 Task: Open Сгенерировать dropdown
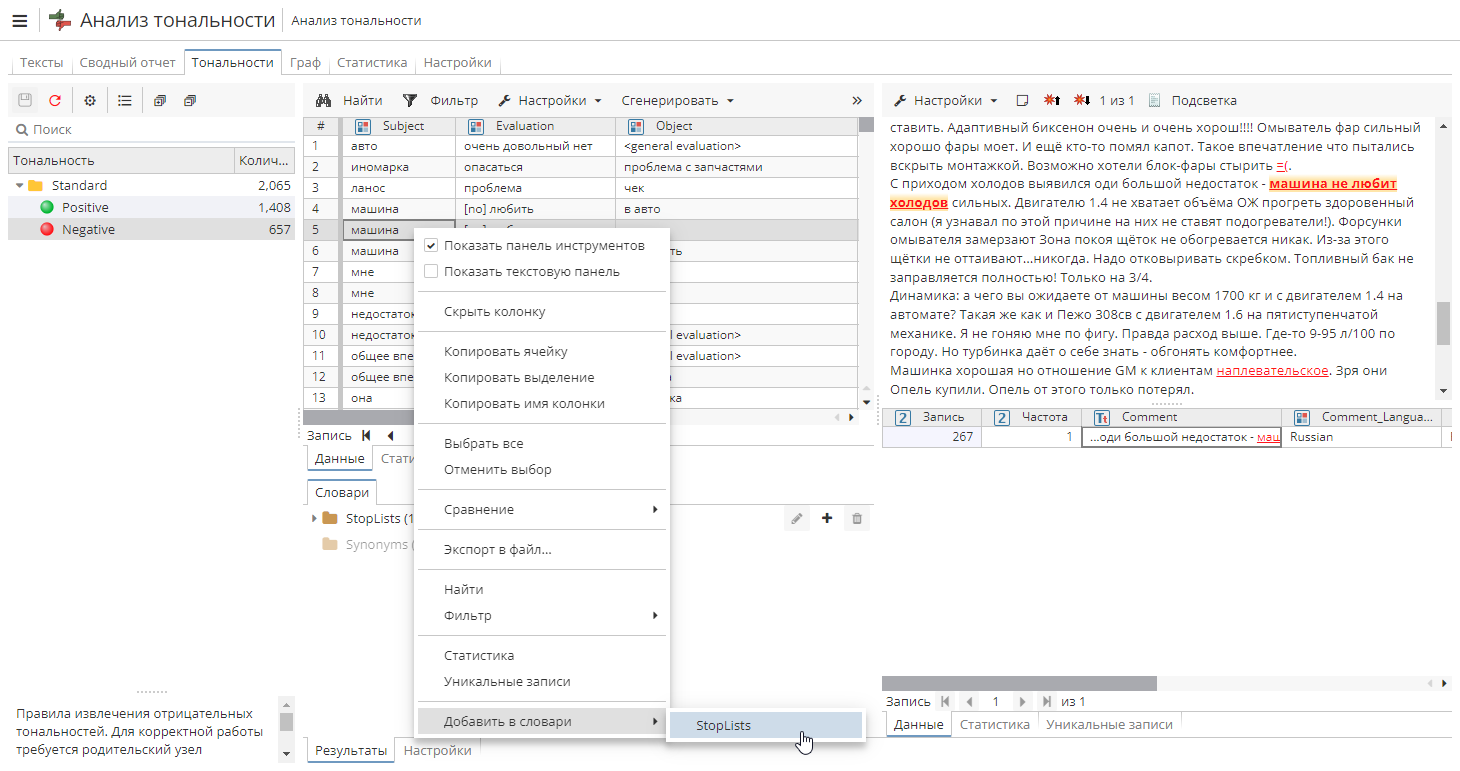[677, 100]
